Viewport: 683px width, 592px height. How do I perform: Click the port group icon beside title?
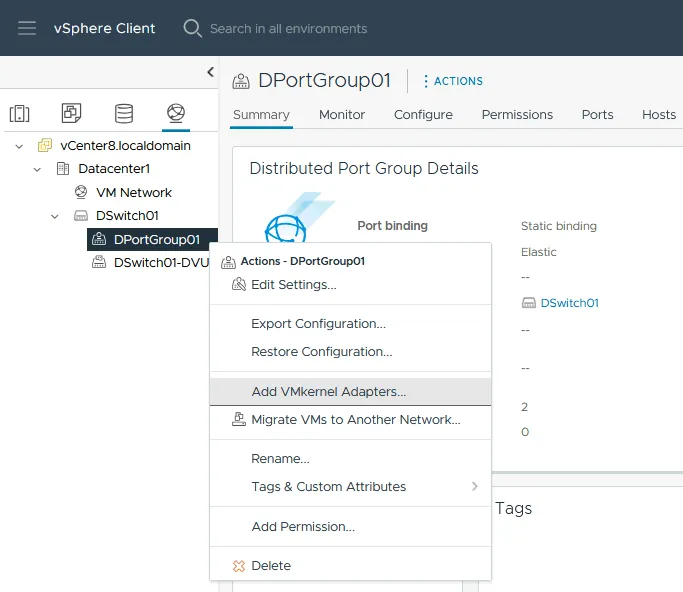click(x=241, y=81)
